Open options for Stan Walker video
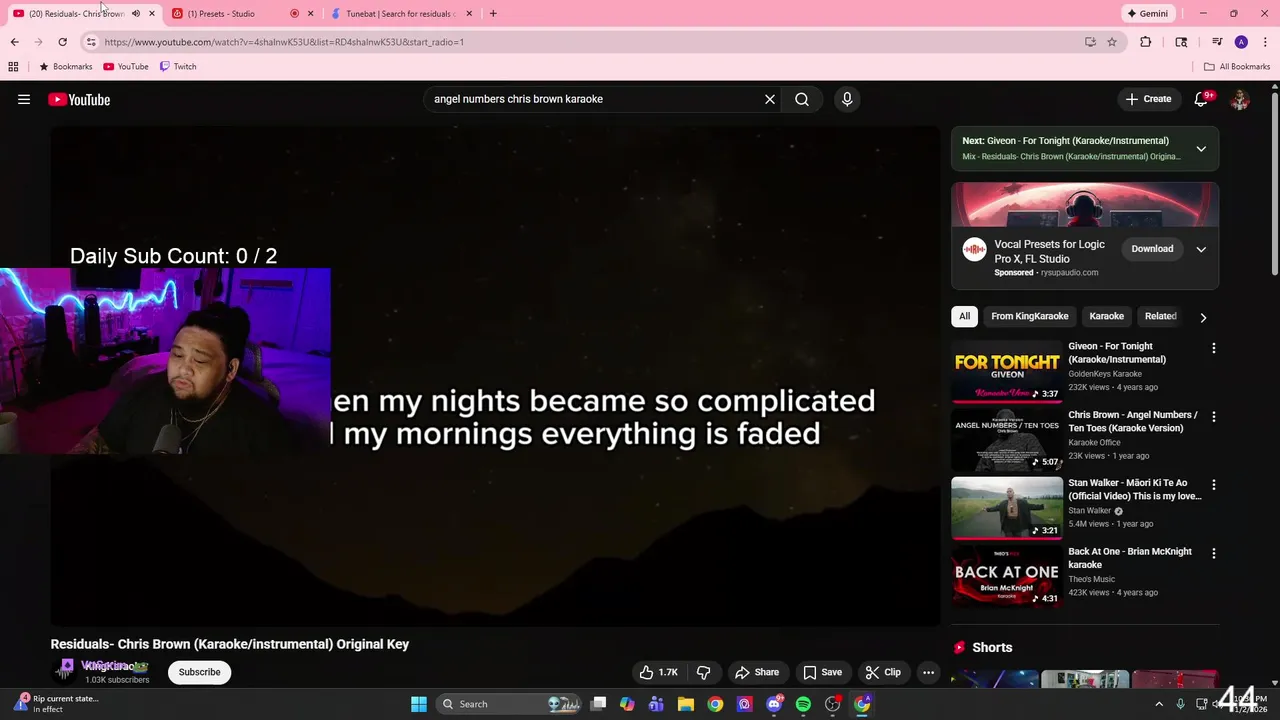Screen dimensions: 1280x720 click(1214, 484)
